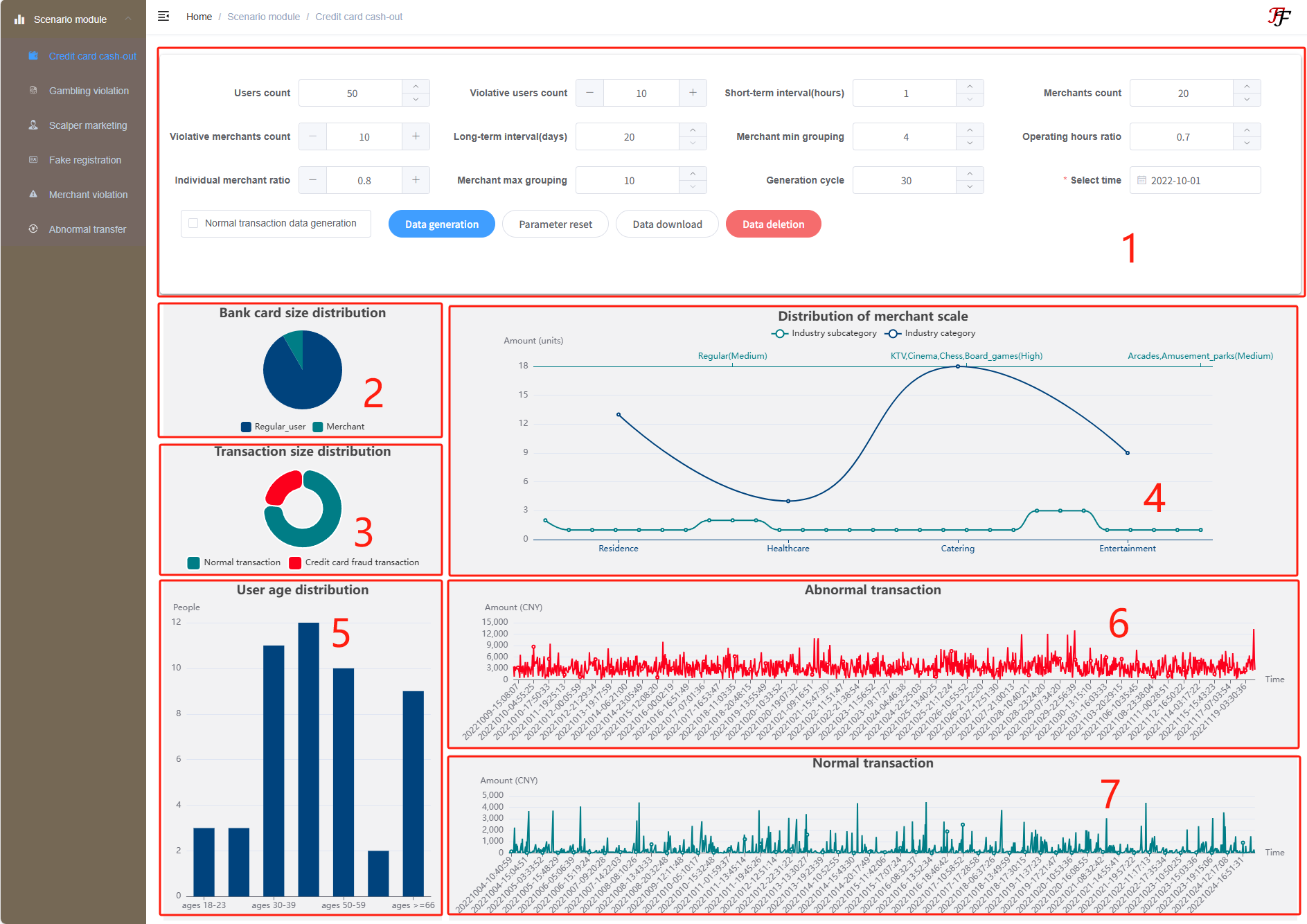1307x924 pixels.
Task: Increase Violative users count with plus
Action: point(693,93)
